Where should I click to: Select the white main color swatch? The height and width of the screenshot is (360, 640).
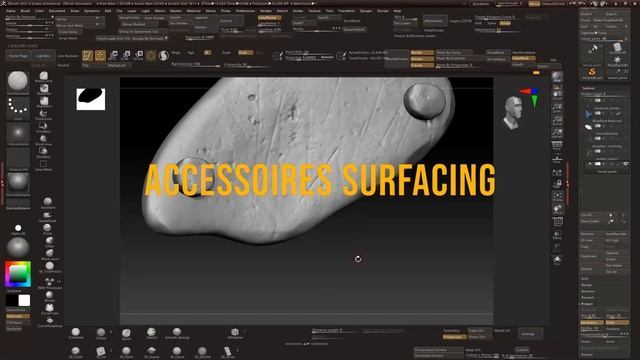(x=24, y=300)
